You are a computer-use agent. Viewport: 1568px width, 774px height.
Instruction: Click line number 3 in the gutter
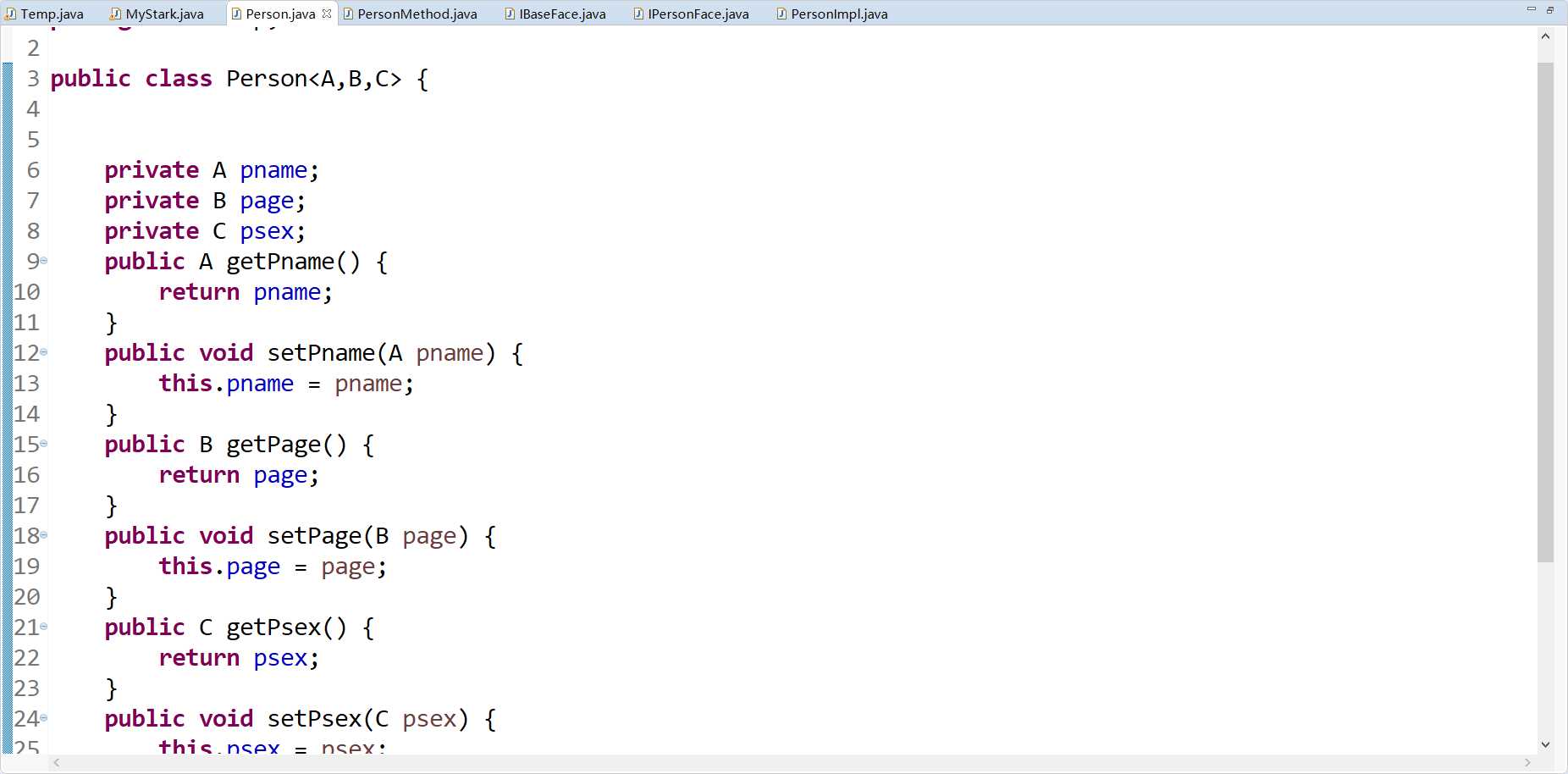(x=33, y=79)
